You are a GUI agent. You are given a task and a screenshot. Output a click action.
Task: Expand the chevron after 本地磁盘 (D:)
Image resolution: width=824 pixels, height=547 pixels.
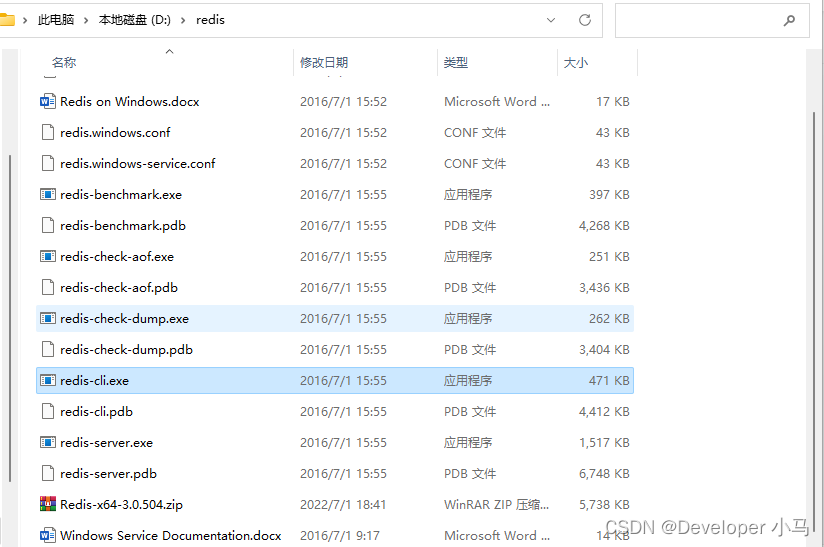(183, 20)
